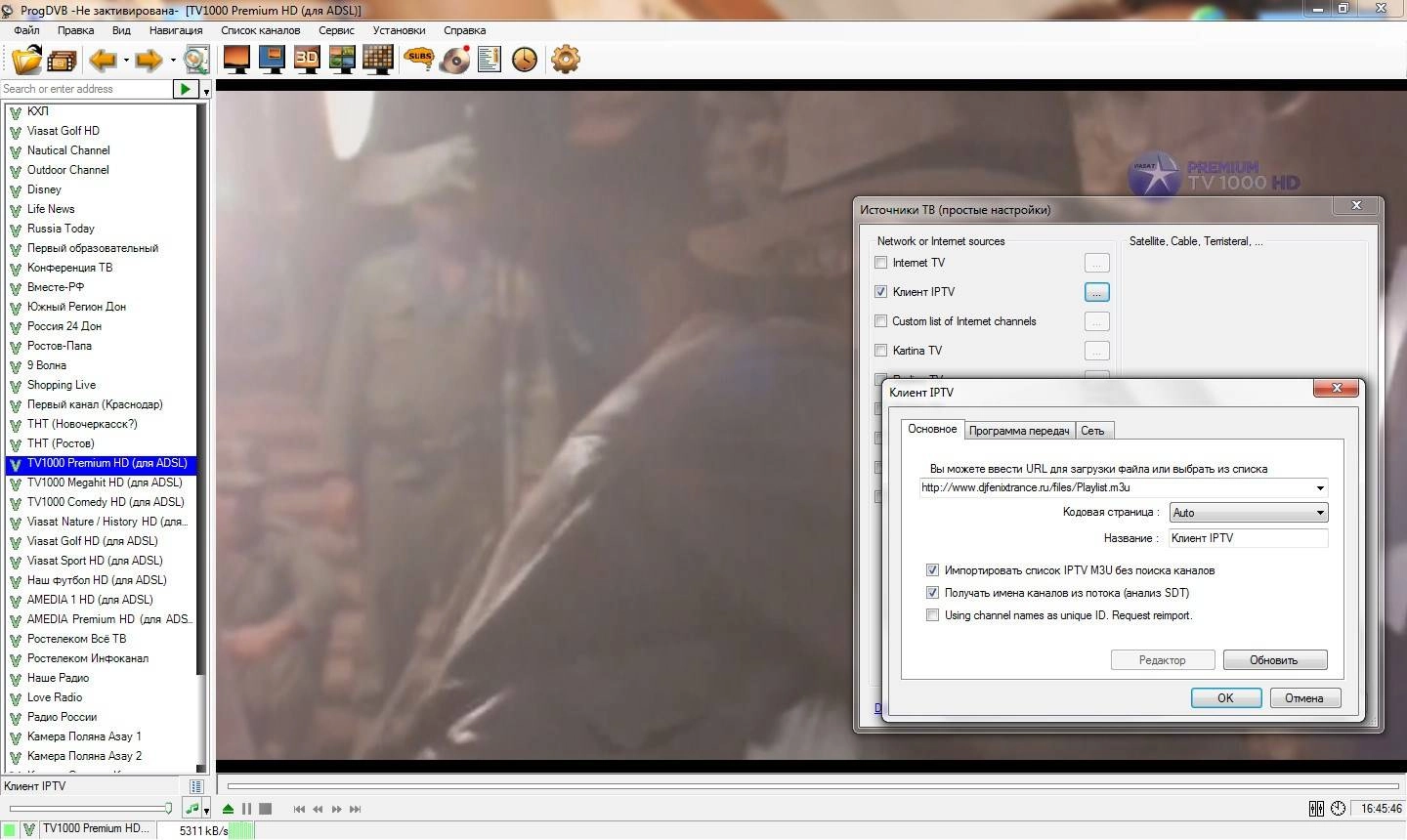Click the film strip recordings icon
This screenshot has width=1407, height=840.
62,62
